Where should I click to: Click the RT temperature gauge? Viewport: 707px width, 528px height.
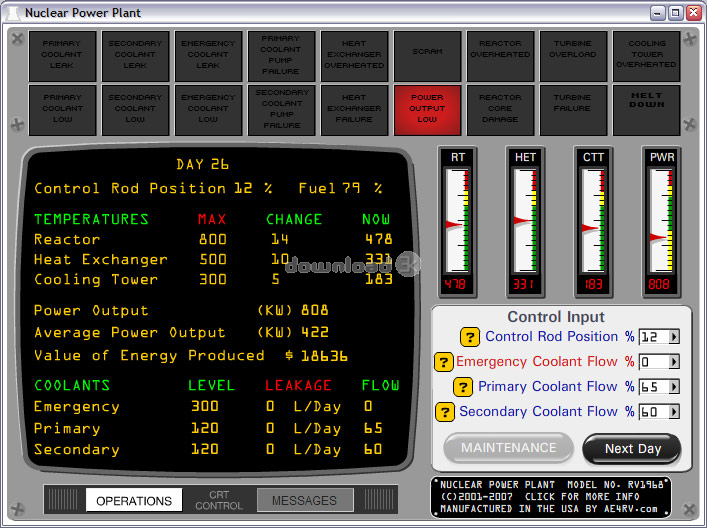(x=458, y=222)
